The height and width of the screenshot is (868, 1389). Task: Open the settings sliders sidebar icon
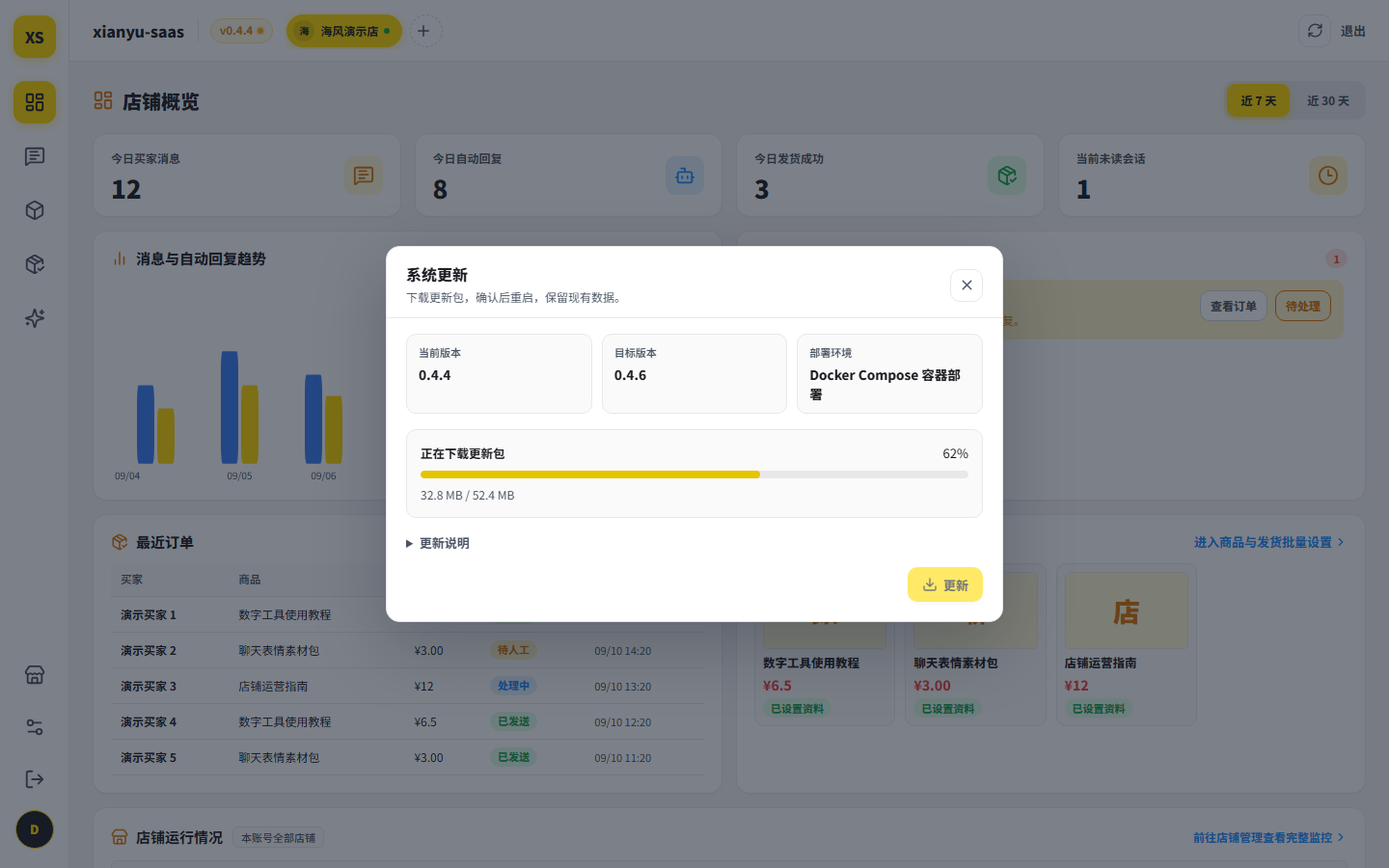[x=35, y=727]
